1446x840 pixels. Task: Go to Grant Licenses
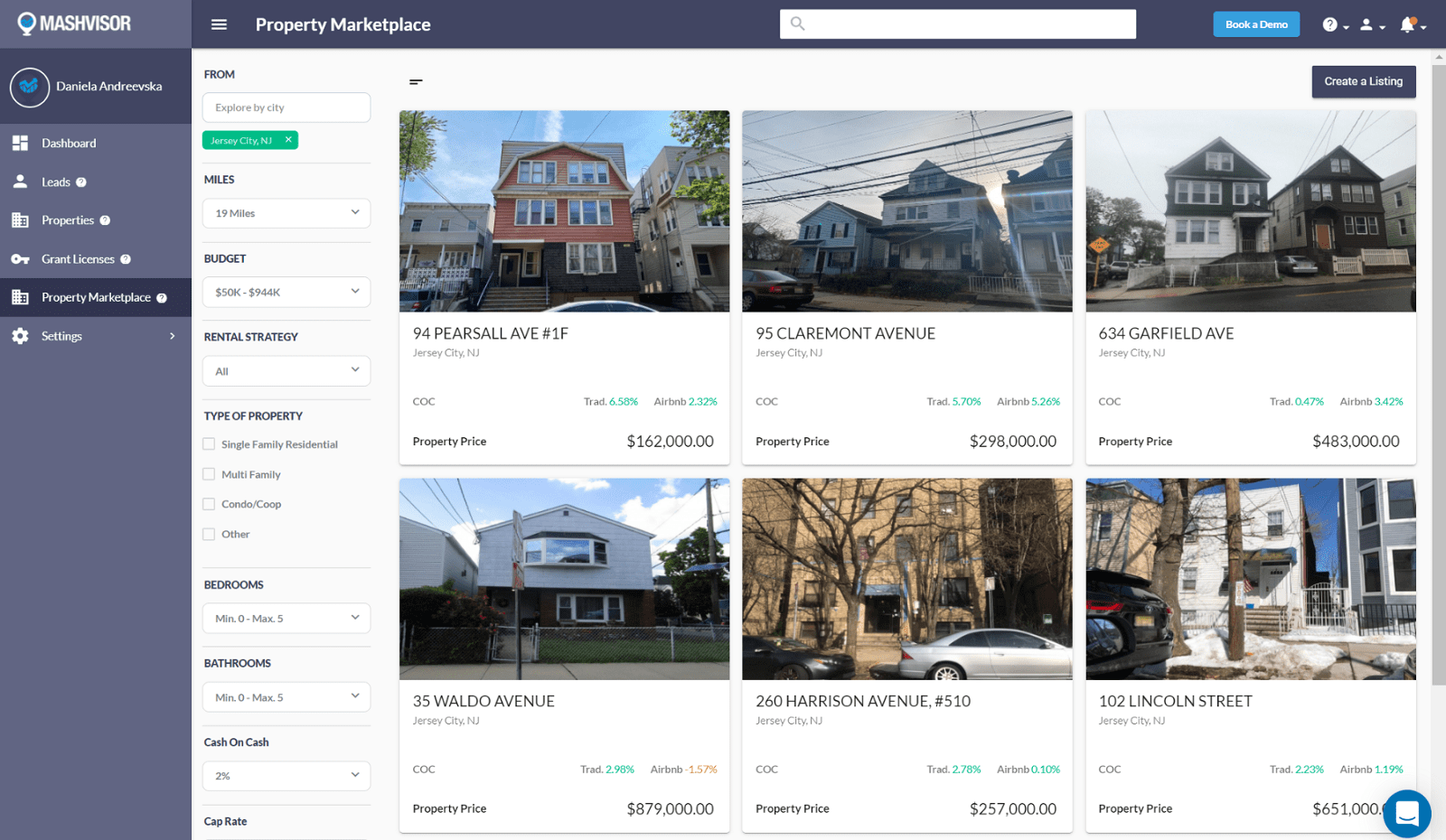coord(78,258)
